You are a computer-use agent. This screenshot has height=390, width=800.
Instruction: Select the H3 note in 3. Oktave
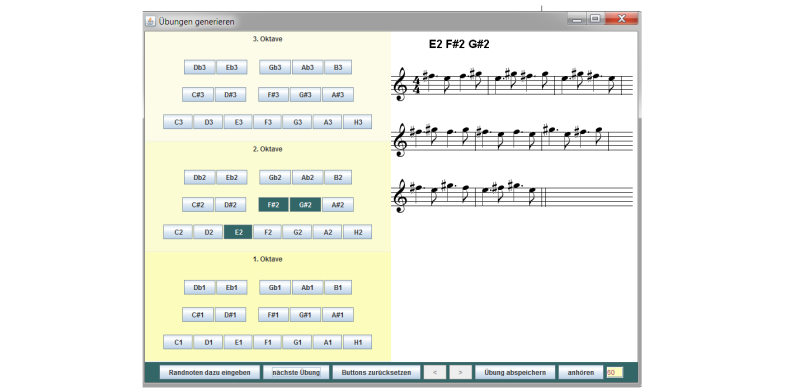click(x=358, y=122)
